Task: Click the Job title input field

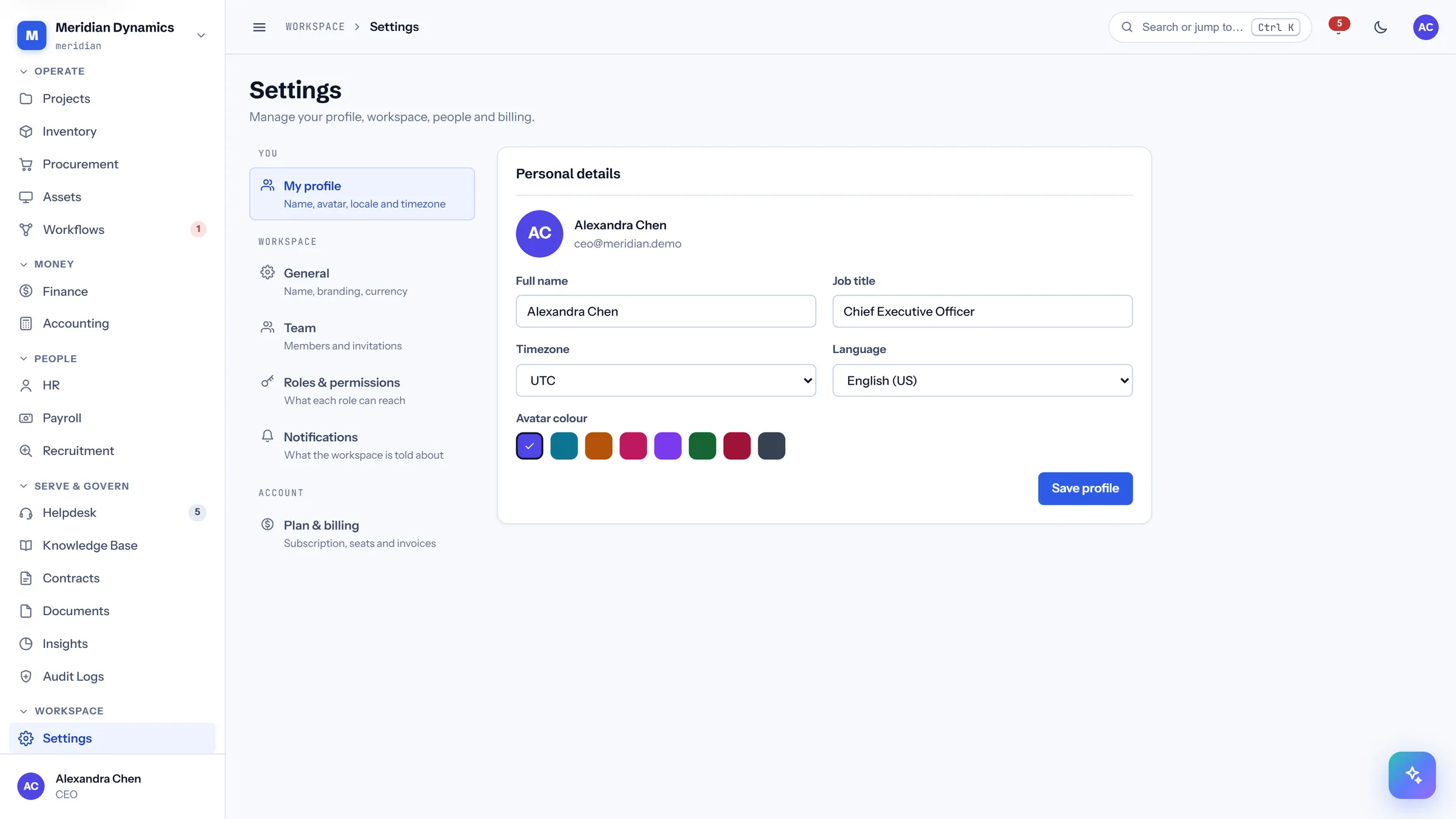Action: tap(982, 311)
